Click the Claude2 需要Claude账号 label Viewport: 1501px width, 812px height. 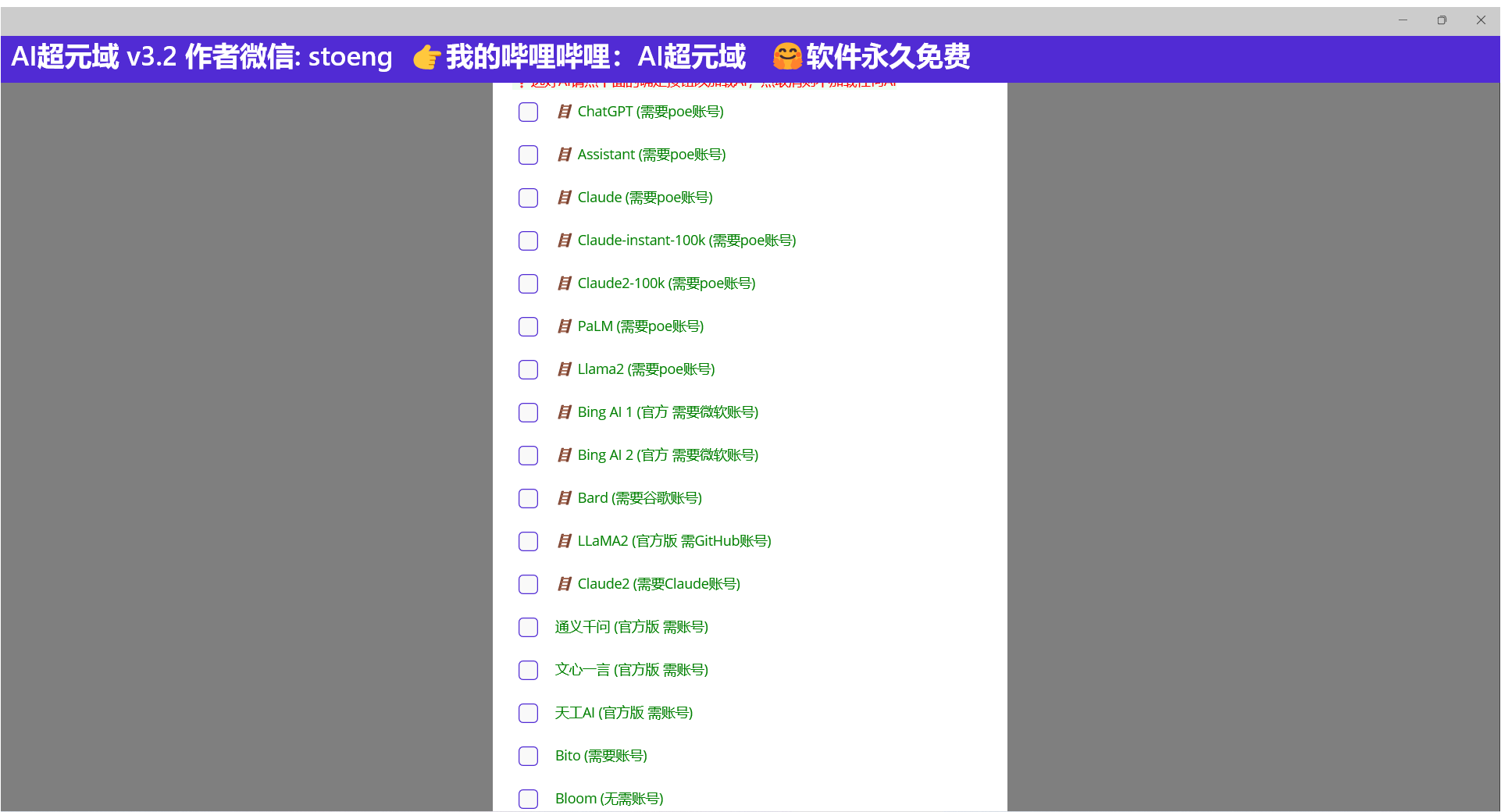coord(658,584)
